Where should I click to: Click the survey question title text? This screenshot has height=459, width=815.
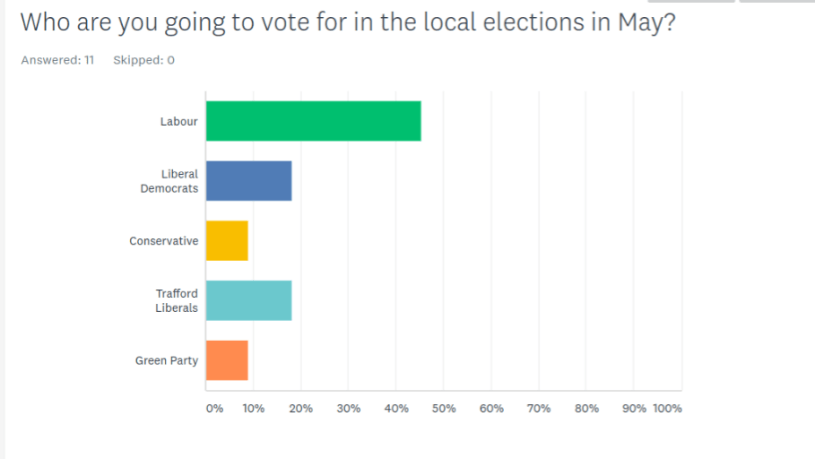[347, 21]
